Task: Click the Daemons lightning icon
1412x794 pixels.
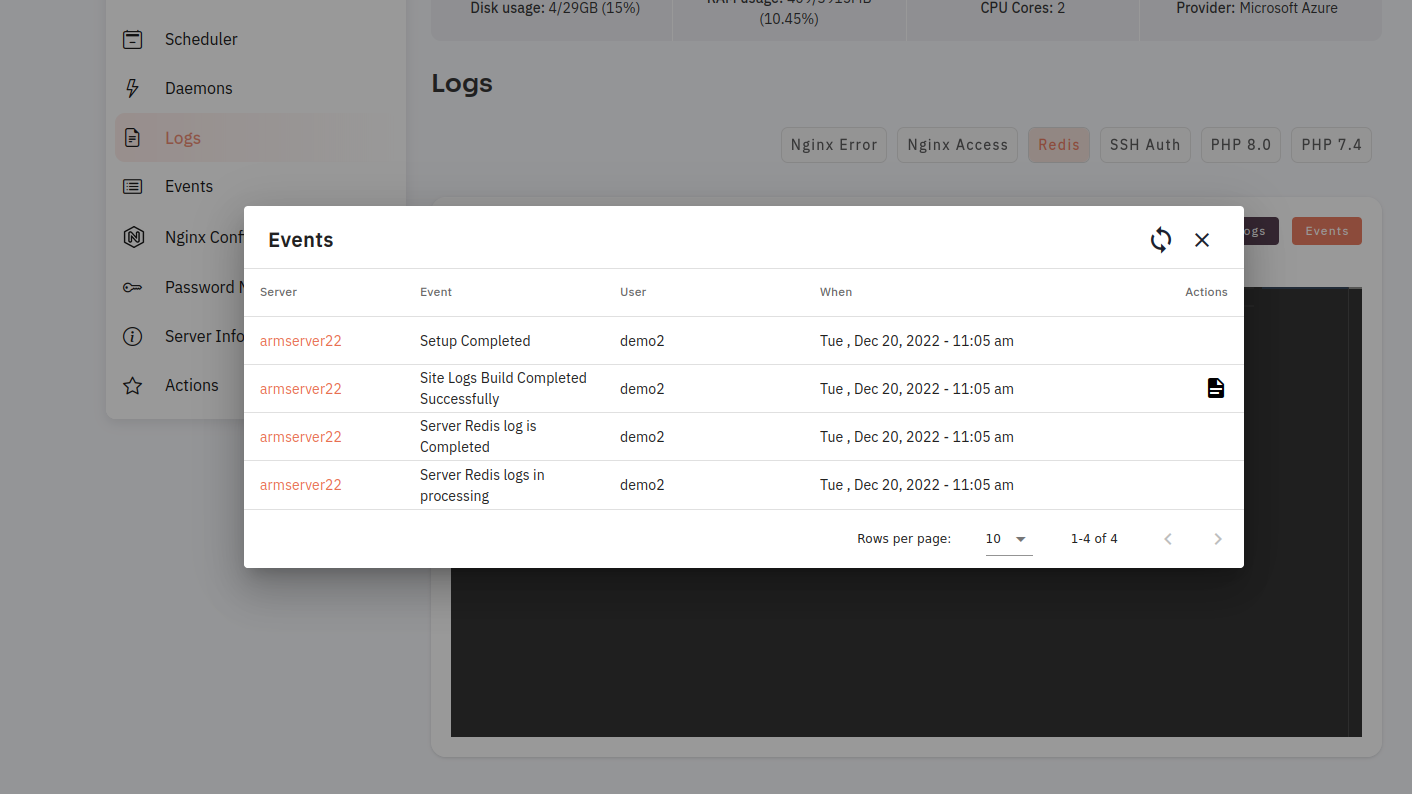Action: point(132,88)
